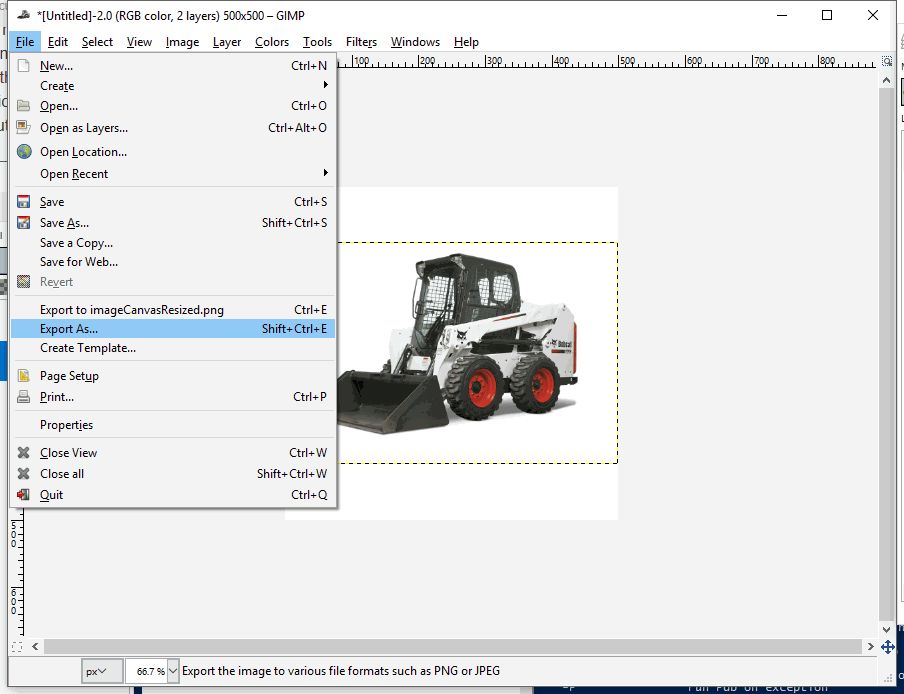
Task: Select Save a Copy menu entry
Action: coord(172,243)
